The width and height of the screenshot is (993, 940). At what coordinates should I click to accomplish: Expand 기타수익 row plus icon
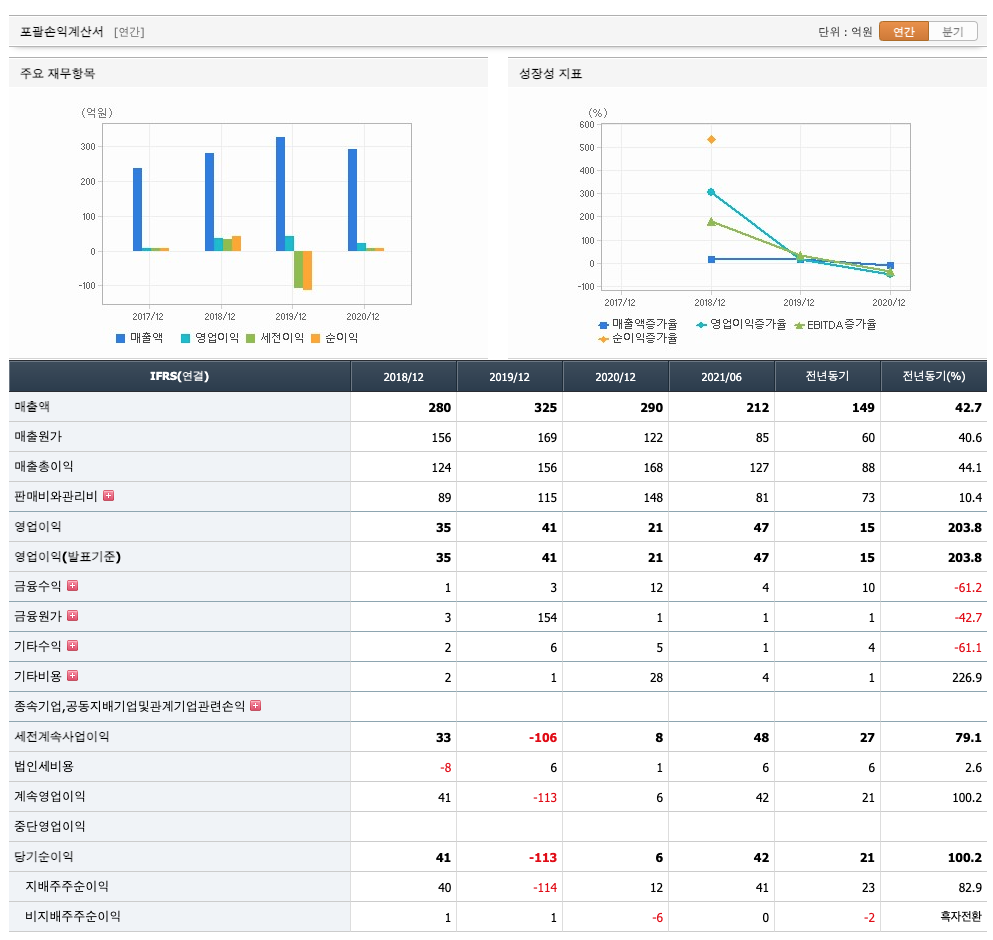click(73, 645)
